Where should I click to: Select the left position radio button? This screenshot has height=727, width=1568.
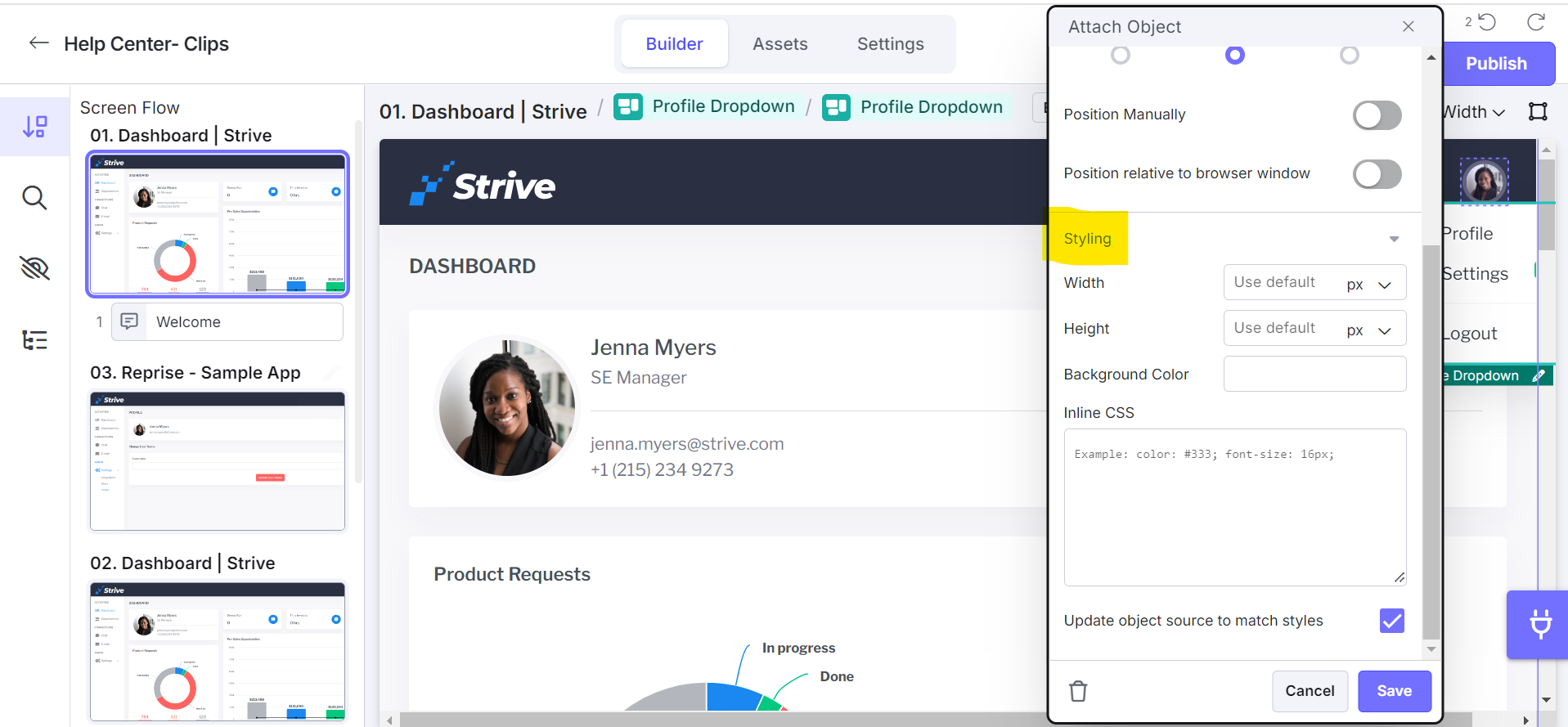point(1120,55)
